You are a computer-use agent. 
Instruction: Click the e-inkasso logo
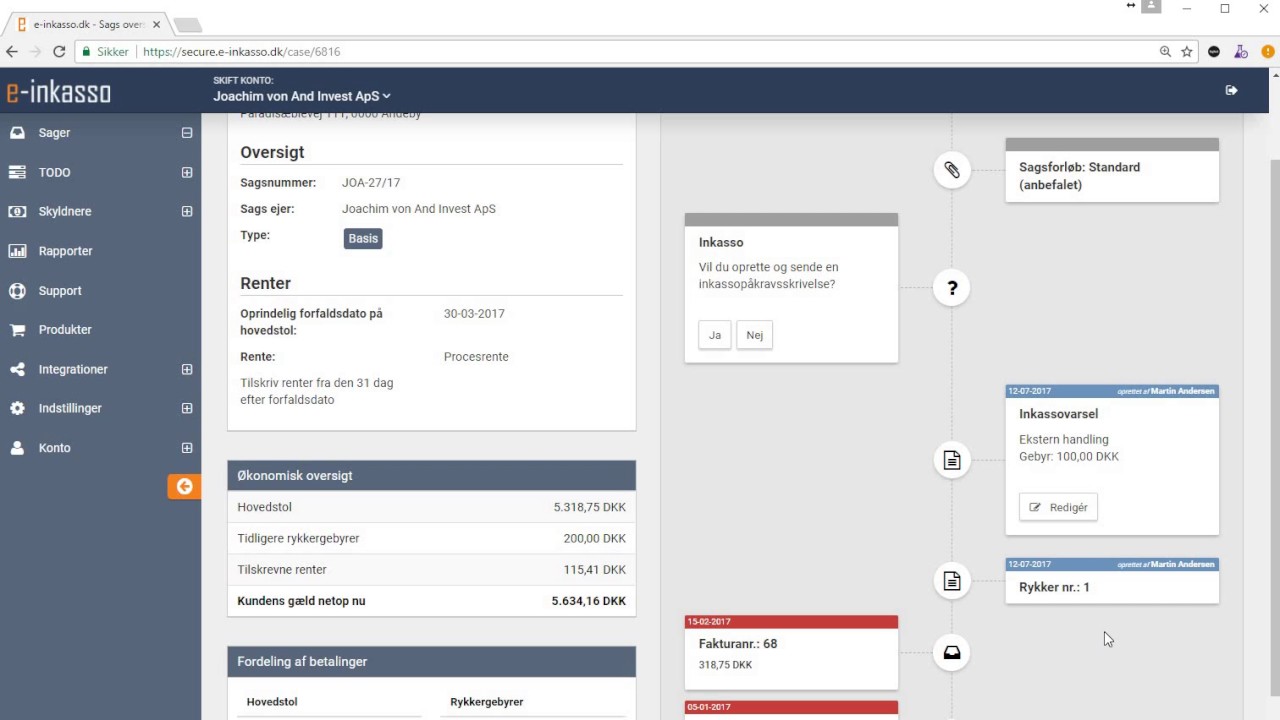pos(59,92)
